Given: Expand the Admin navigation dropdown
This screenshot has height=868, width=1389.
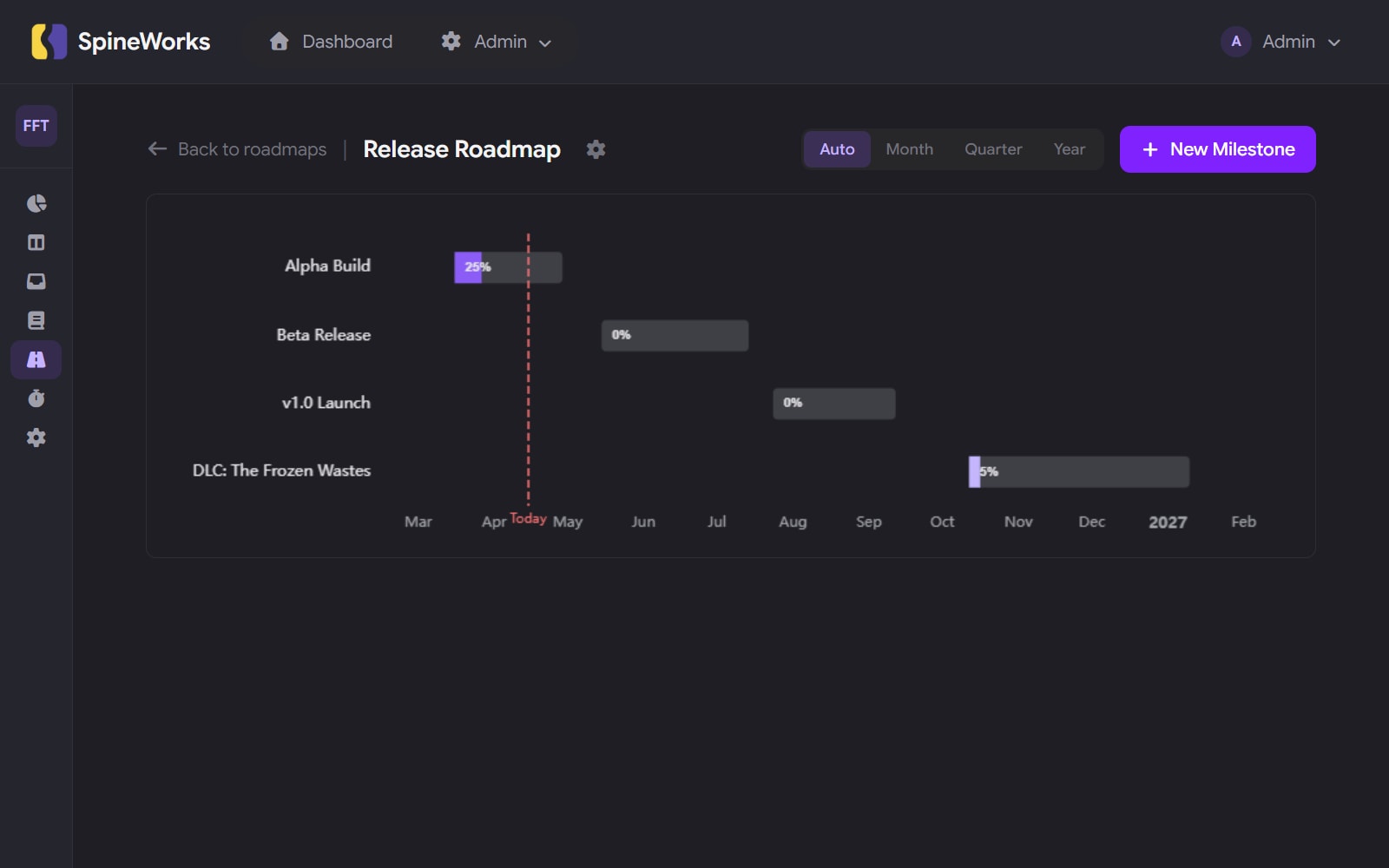Looking at the screenshot, I should [x=495, y=41].
